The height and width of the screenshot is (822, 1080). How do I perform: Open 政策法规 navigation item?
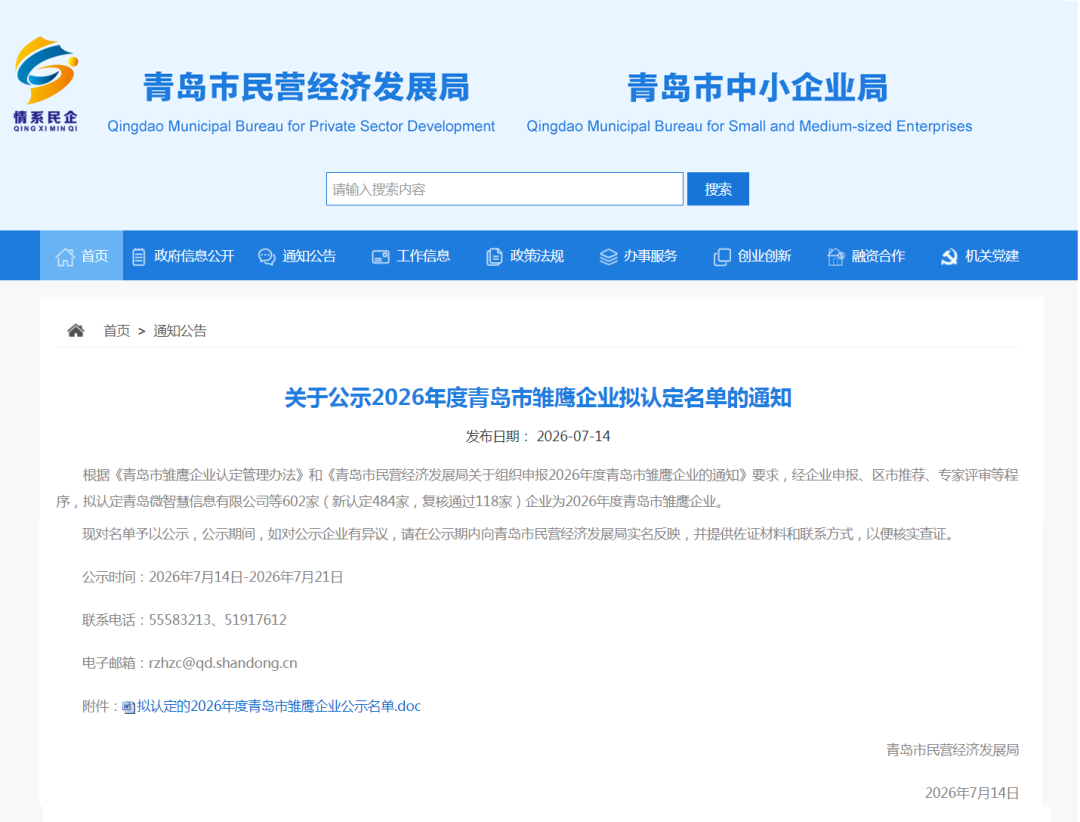click(x=525, y=256)
